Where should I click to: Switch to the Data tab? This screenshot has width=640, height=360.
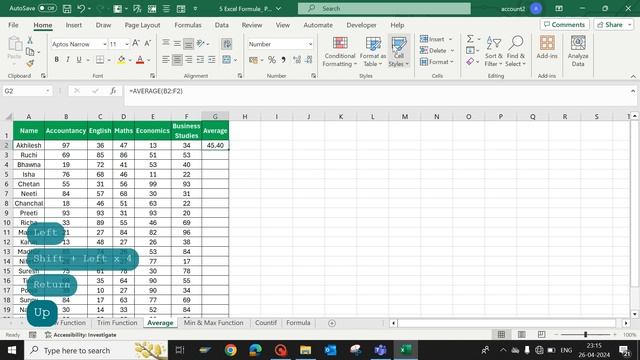pyautogui.click(x=222, y=25)
